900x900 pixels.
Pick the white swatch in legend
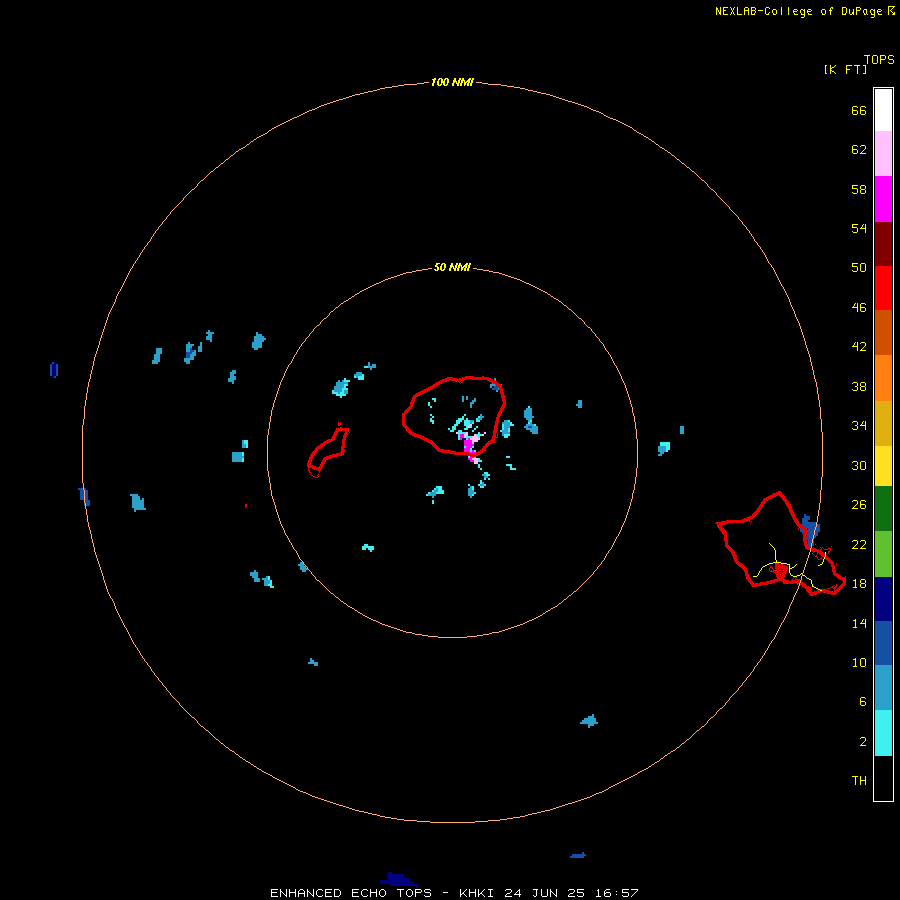click(883, 110)
